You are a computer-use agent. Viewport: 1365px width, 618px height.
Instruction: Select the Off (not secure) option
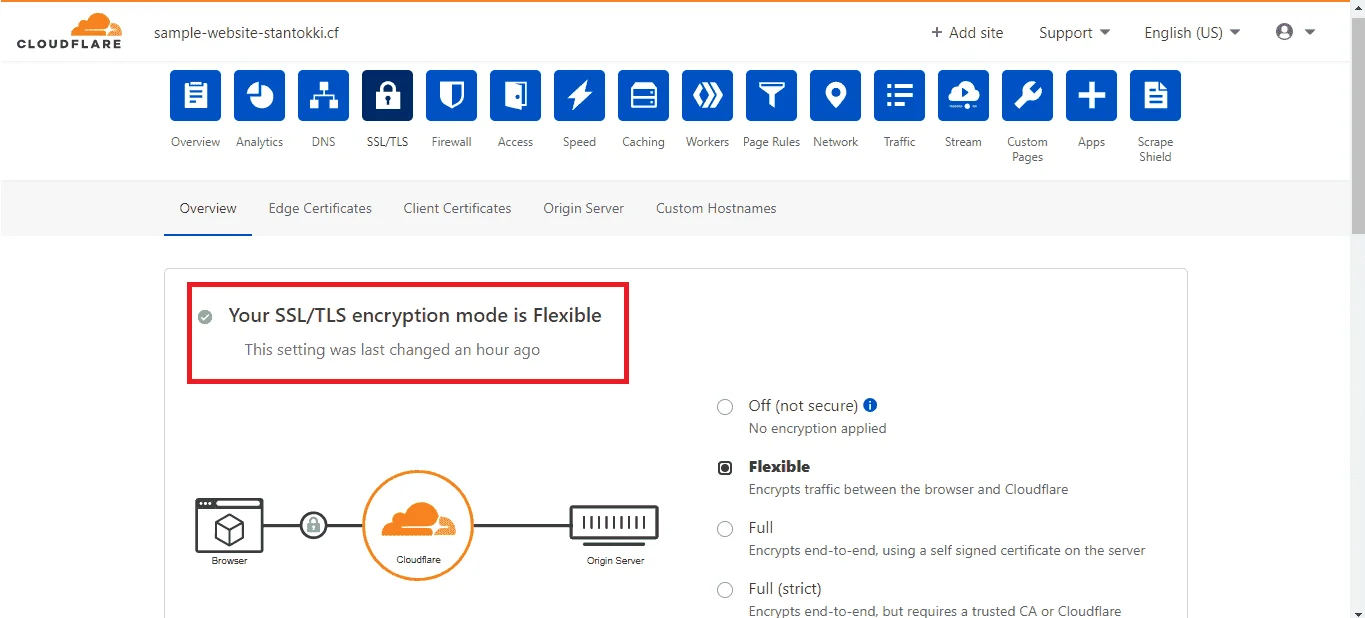[725, 407]
